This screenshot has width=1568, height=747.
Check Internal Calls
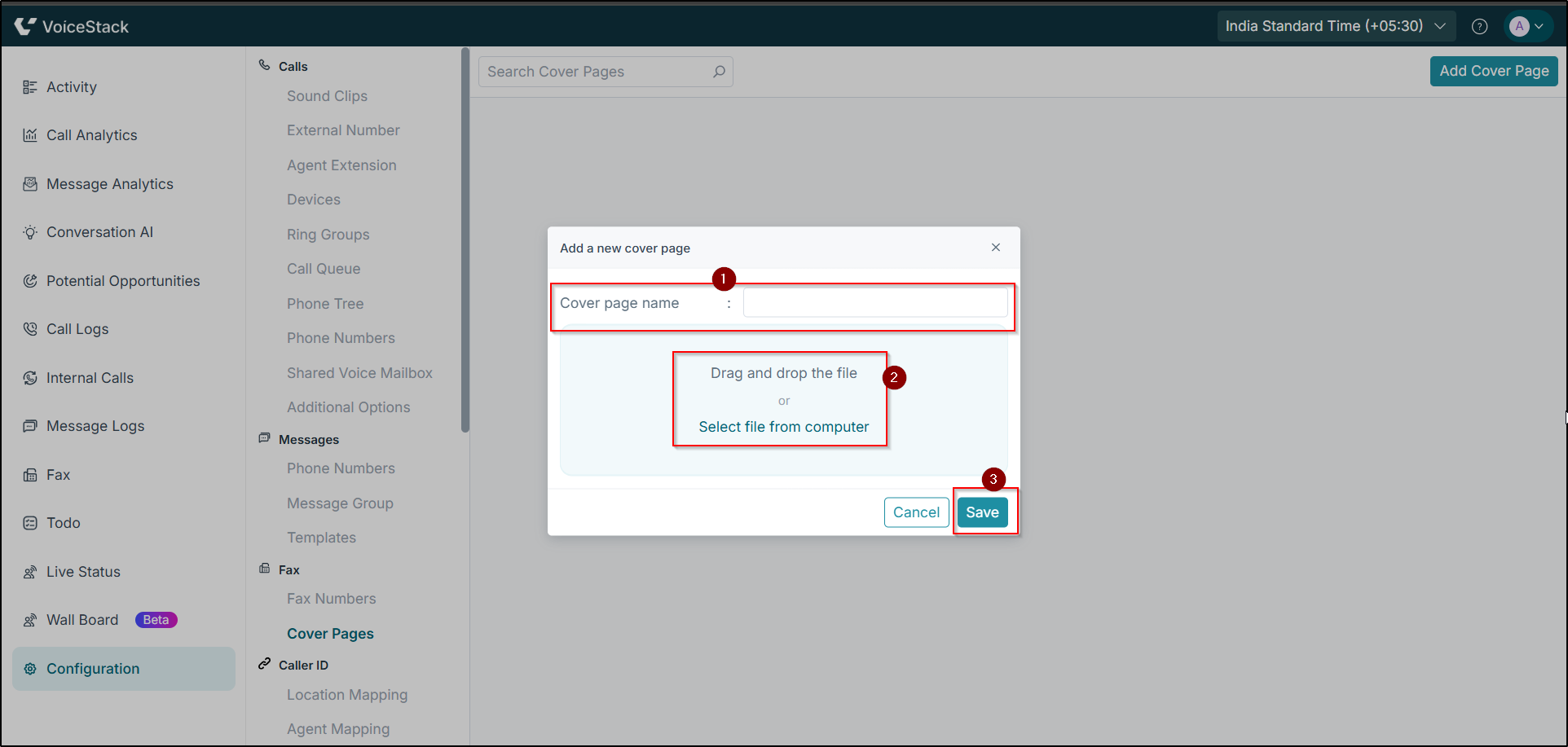click(x=89, y=377)
